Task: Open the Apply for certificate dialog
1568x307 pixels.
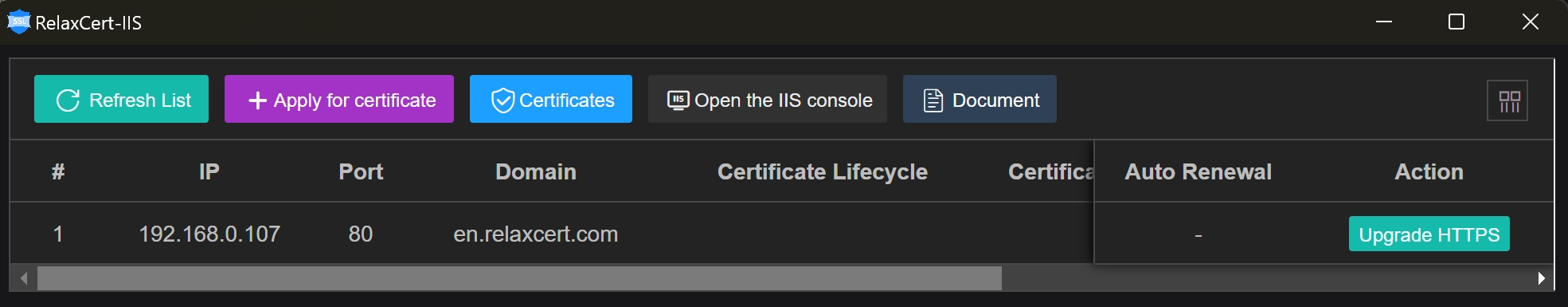Action: [339, 99]
